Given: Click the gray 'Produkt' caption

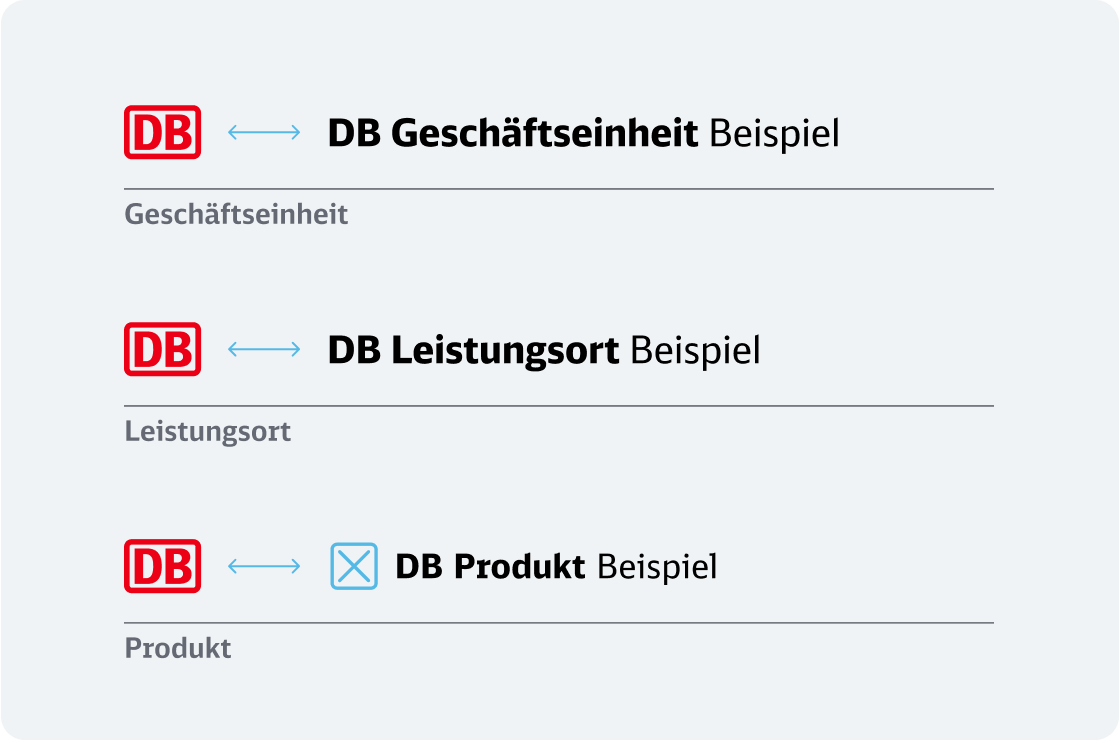Looking at the screenshot, I should 178,648.
